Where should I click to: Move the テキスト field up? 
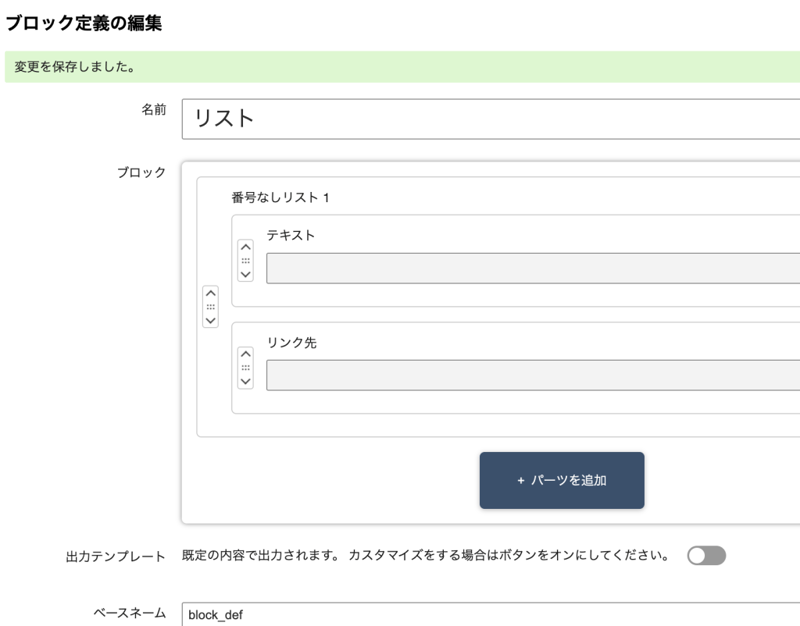(245, 247)
